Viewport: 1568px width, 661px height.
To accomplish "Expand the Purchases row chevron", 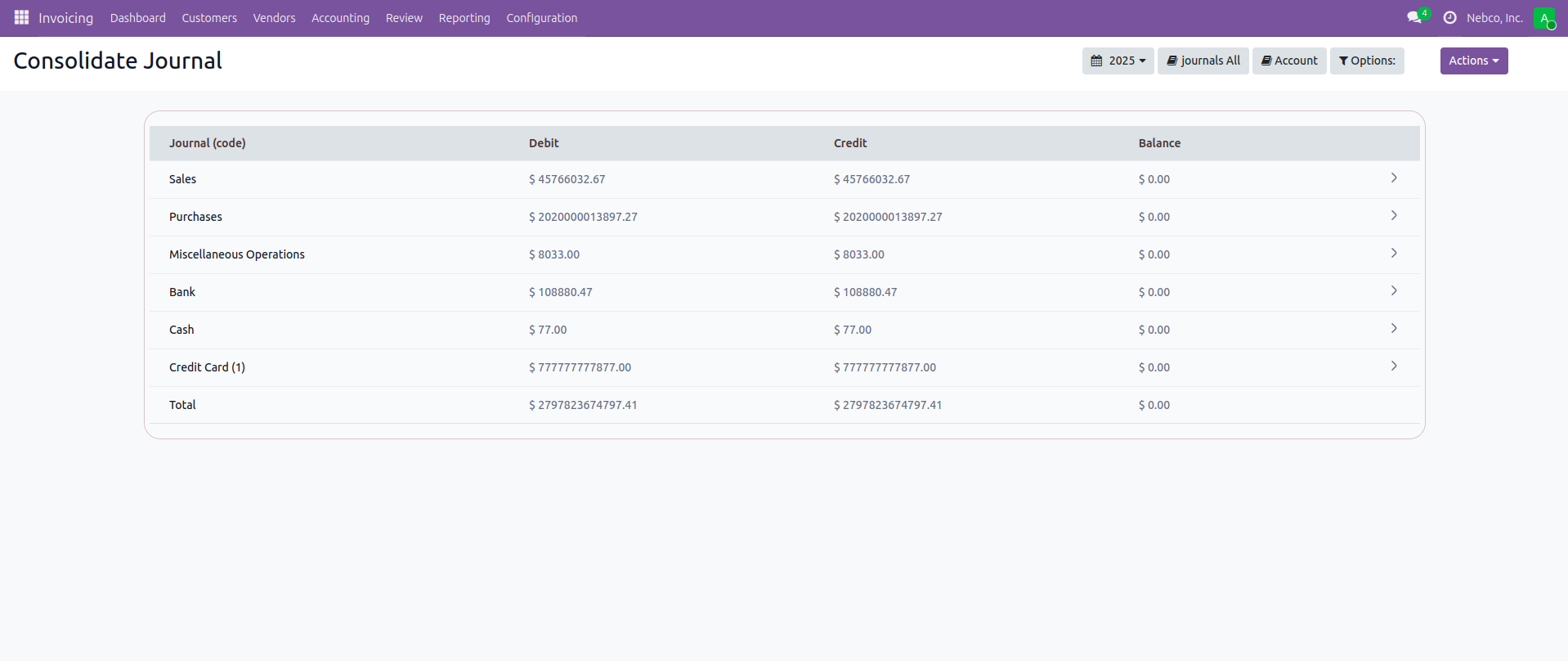I will 1394,216.
